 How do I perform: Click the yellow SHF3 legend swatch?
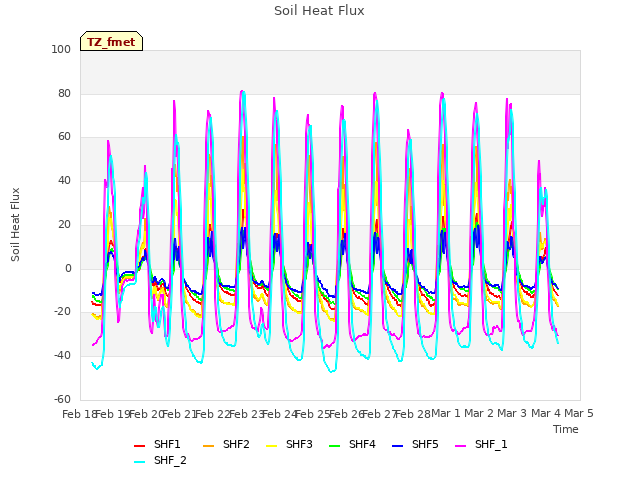coord(271,446)
